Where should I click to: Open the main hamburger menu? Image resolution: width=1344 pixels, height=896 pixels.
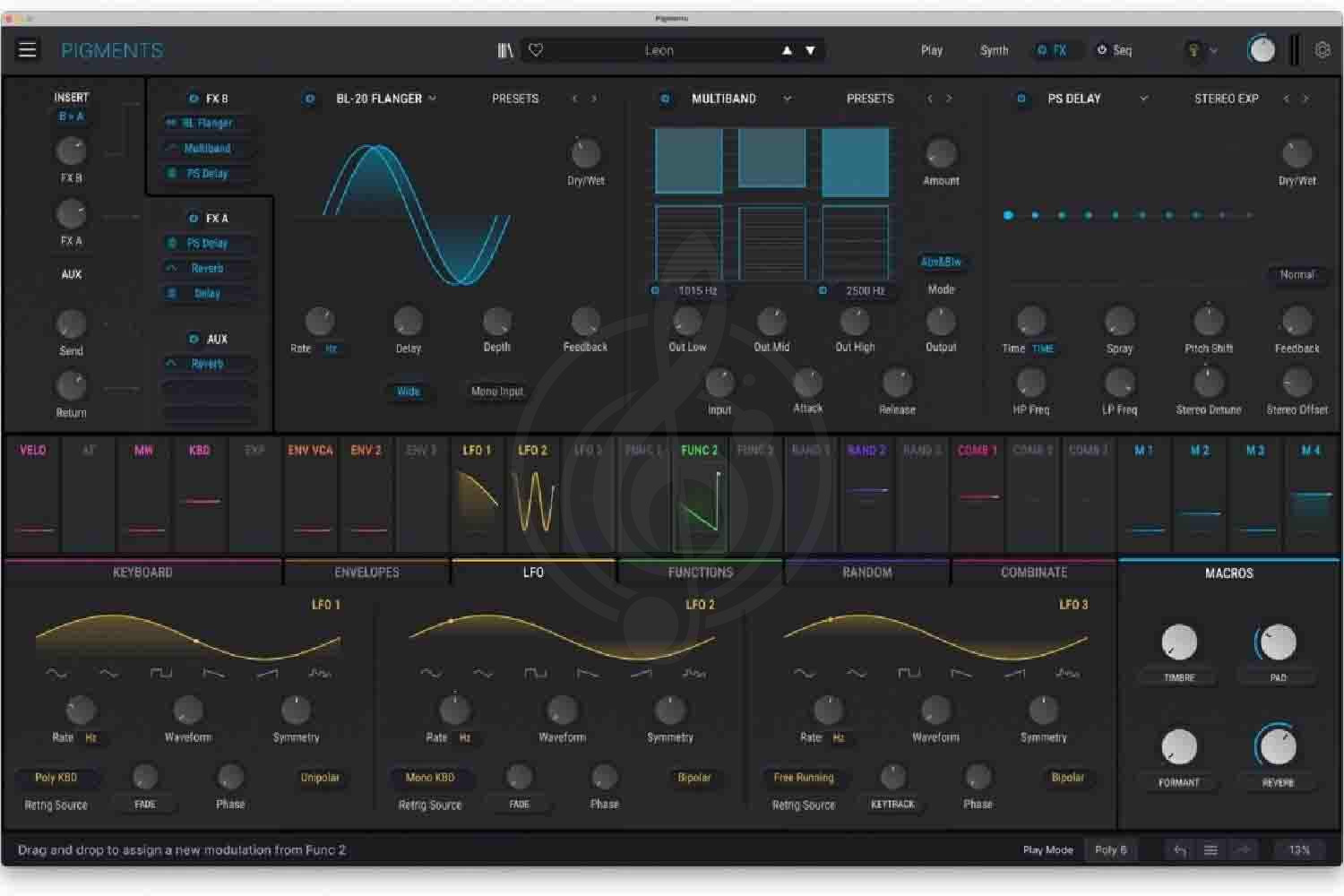click(x=28, y=49)
